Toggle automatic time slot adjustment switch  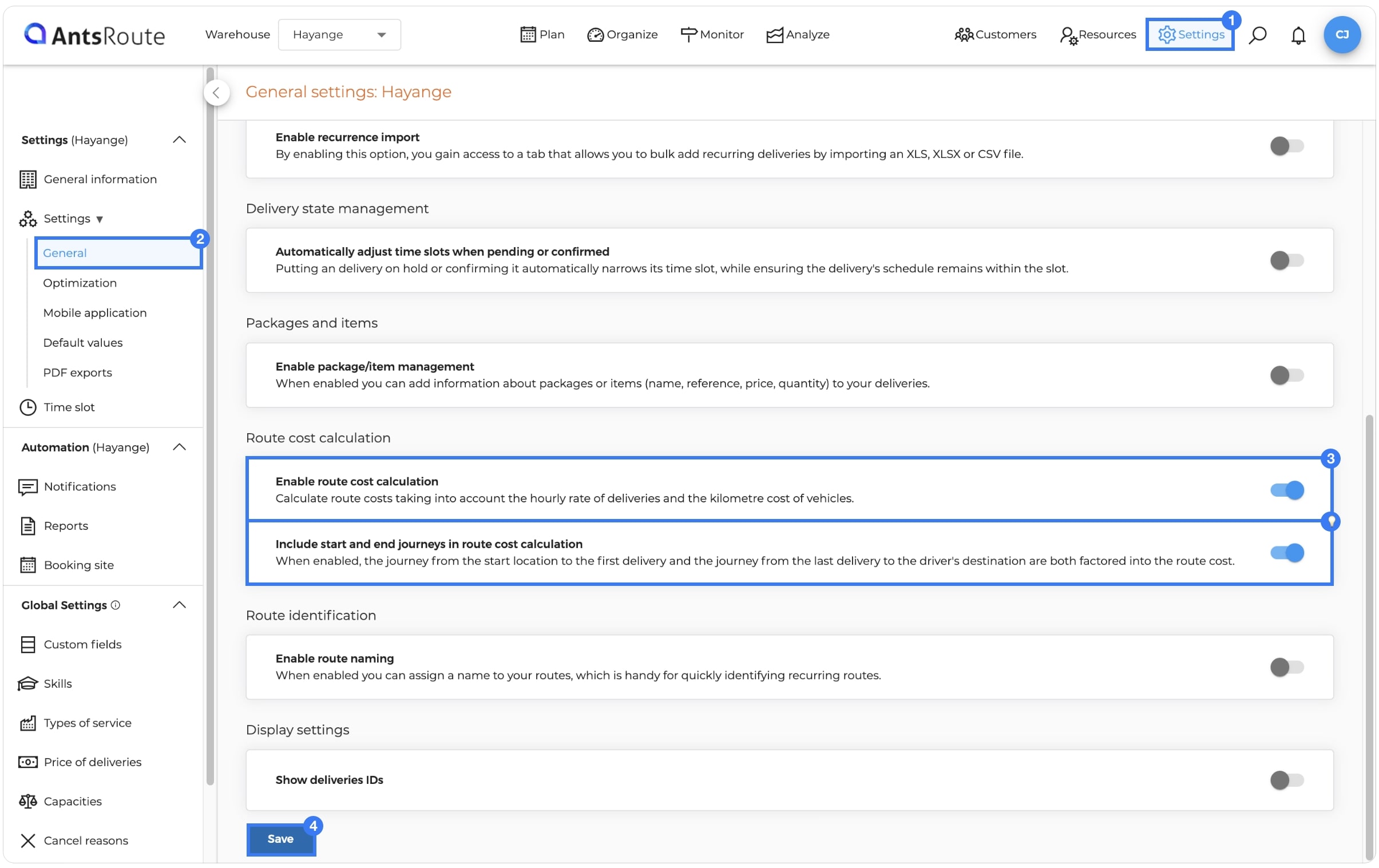pos(1286,260)
